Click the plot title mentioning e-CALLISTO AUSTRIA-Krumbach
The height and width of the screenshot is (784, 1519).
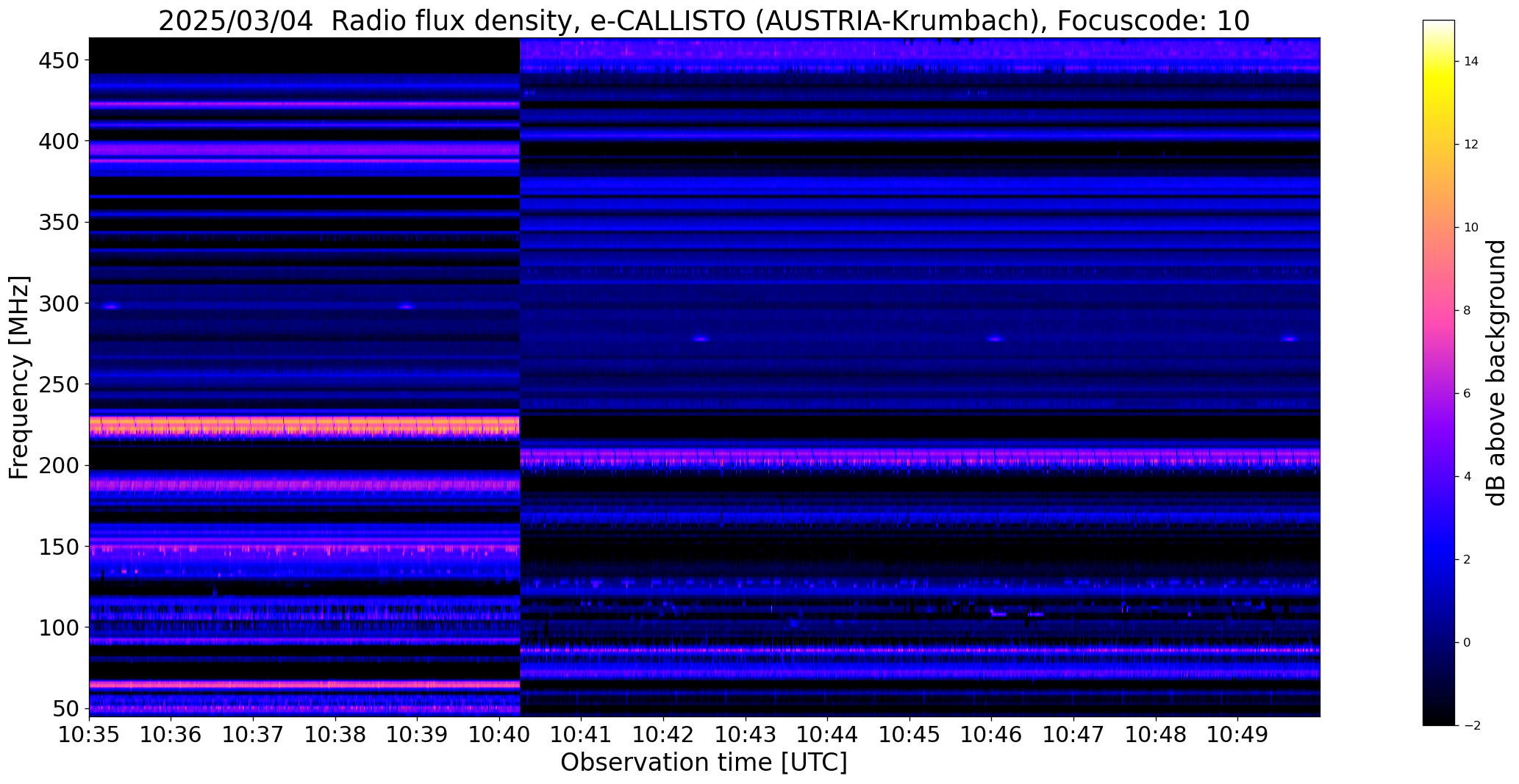pos(704,21)
